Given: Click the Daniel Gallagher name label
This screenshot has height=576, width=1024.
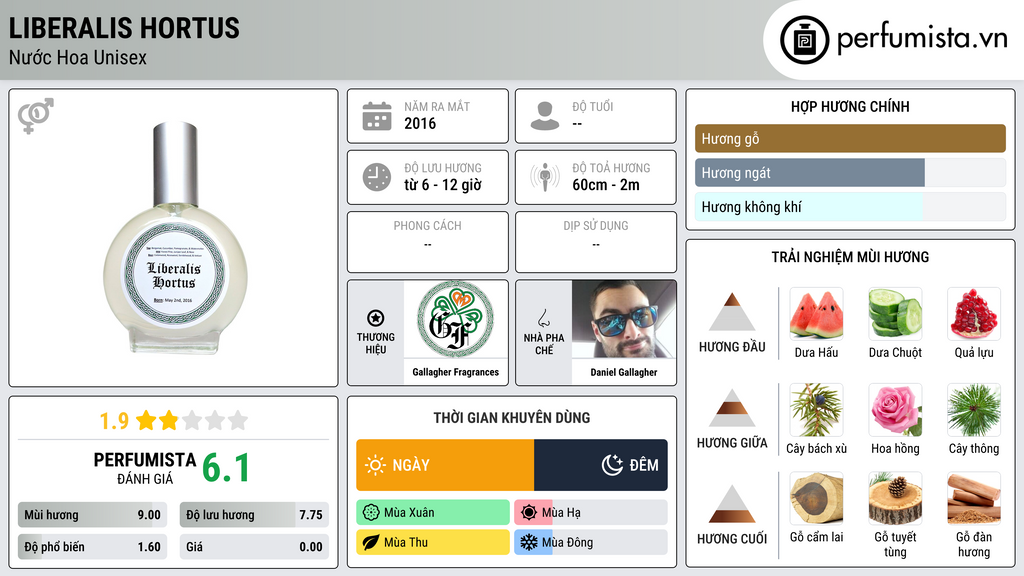Looking at the screenshot, I should 624,372.
